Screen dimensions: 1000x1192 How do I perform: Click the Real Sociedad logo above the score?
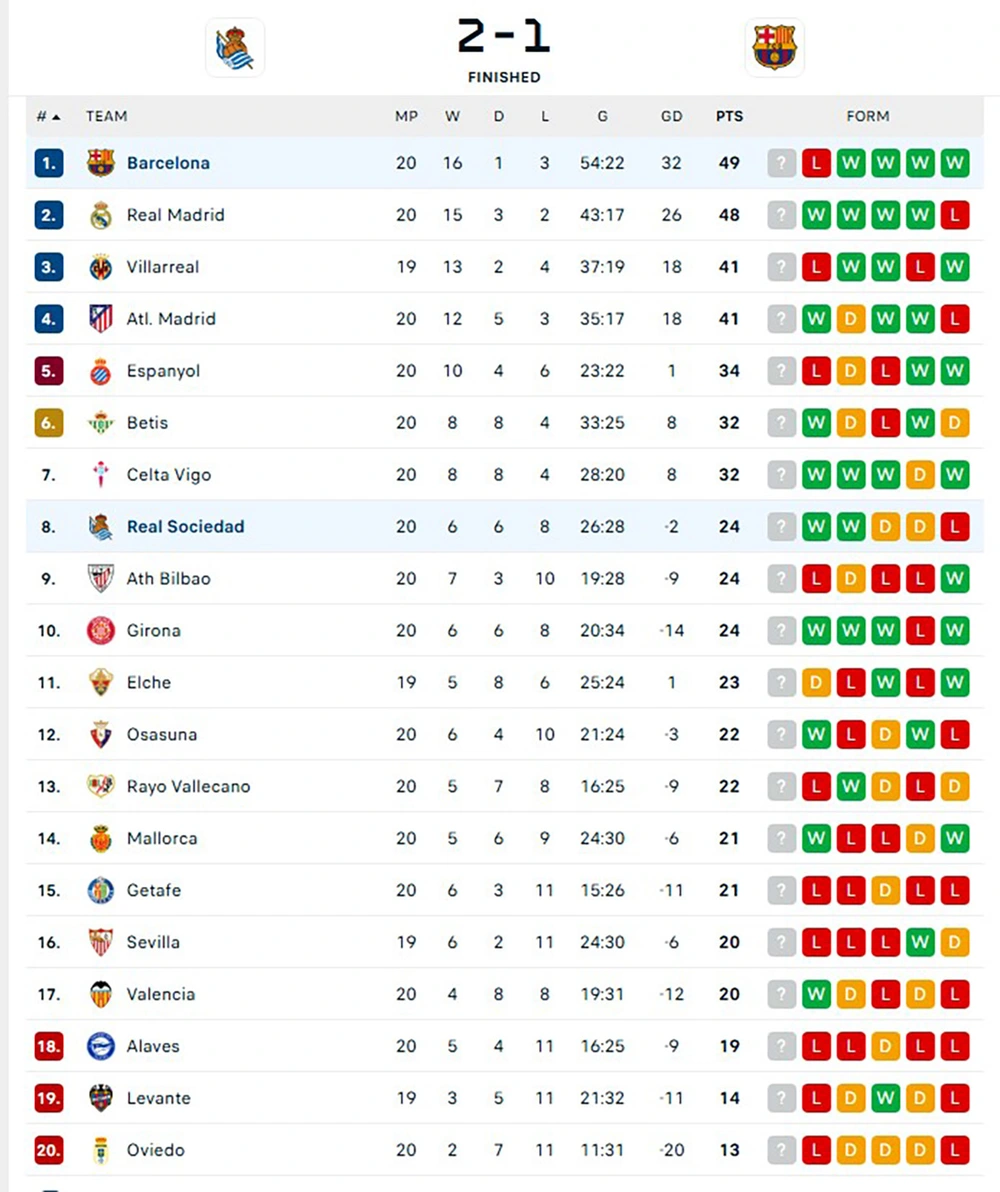[234, 46]
